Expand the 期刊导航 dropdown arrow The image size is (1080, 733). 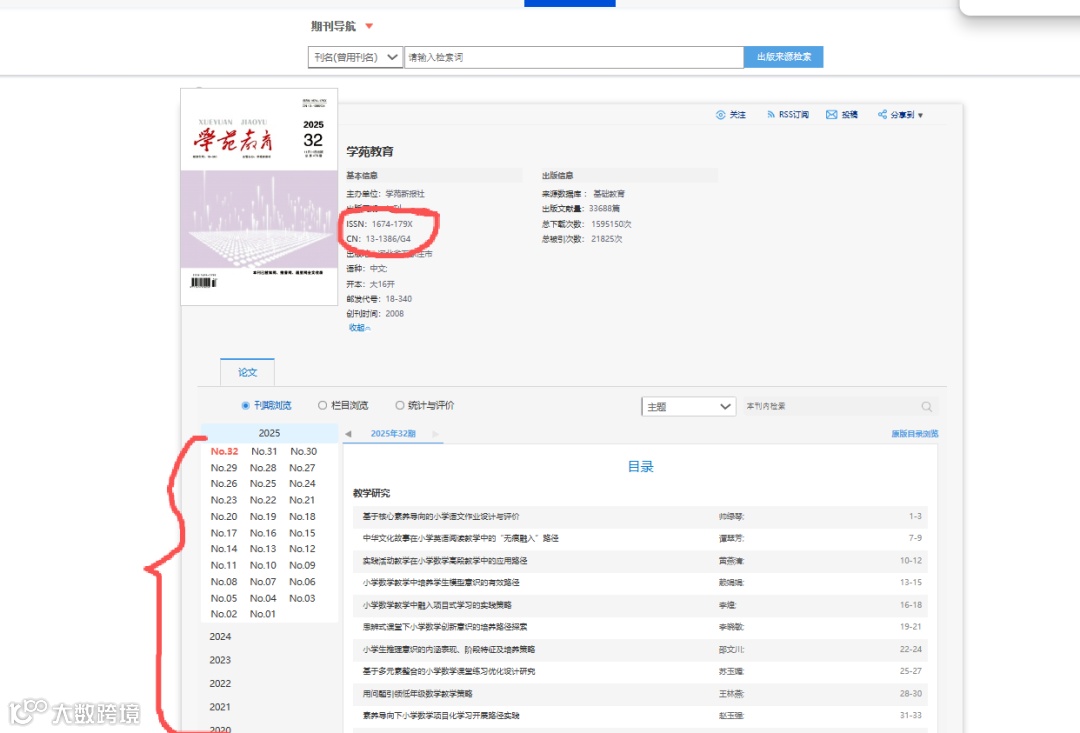369,26
